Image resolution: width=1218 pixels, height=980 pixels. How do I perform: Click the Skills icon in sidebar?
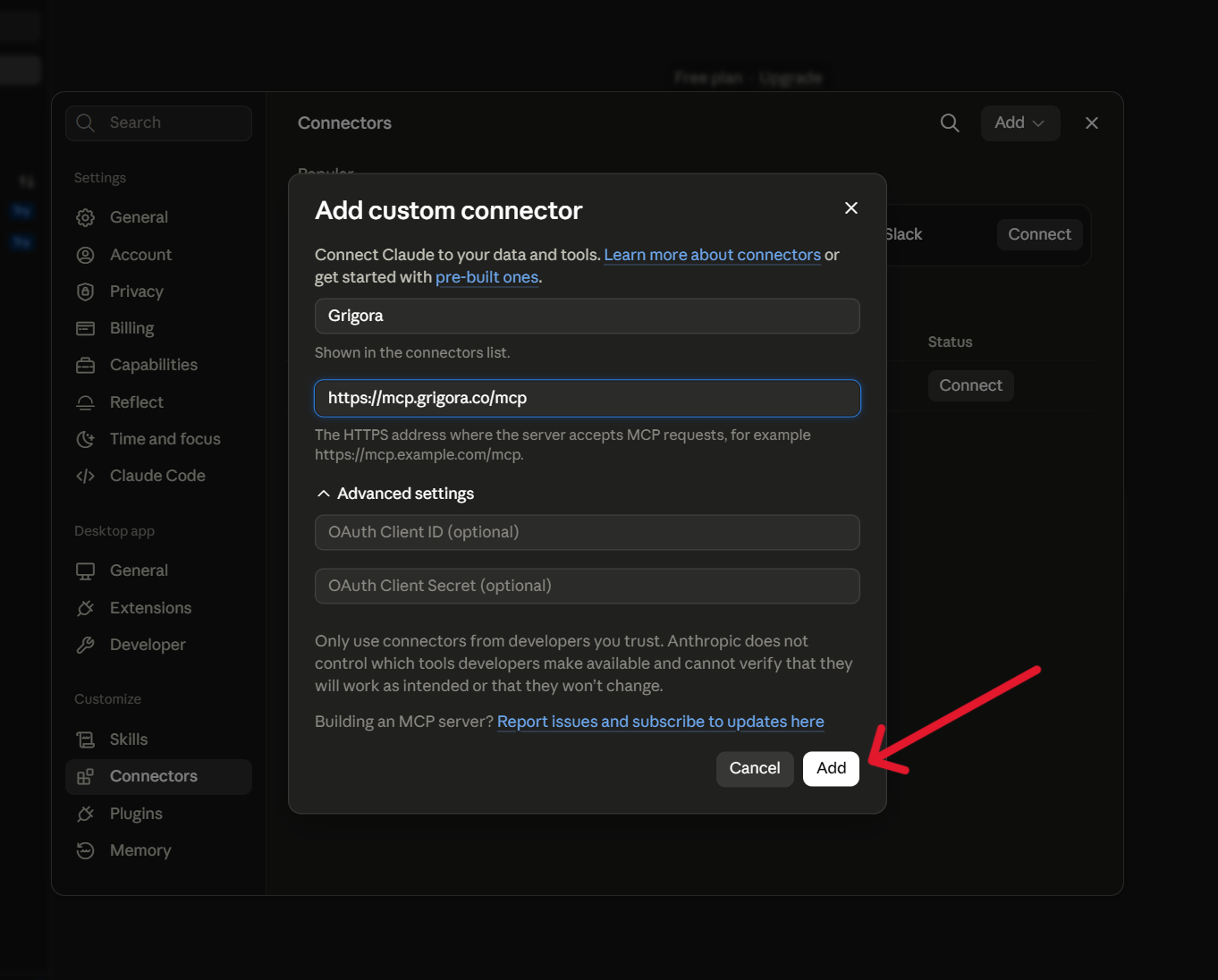[x=86, y=739]
